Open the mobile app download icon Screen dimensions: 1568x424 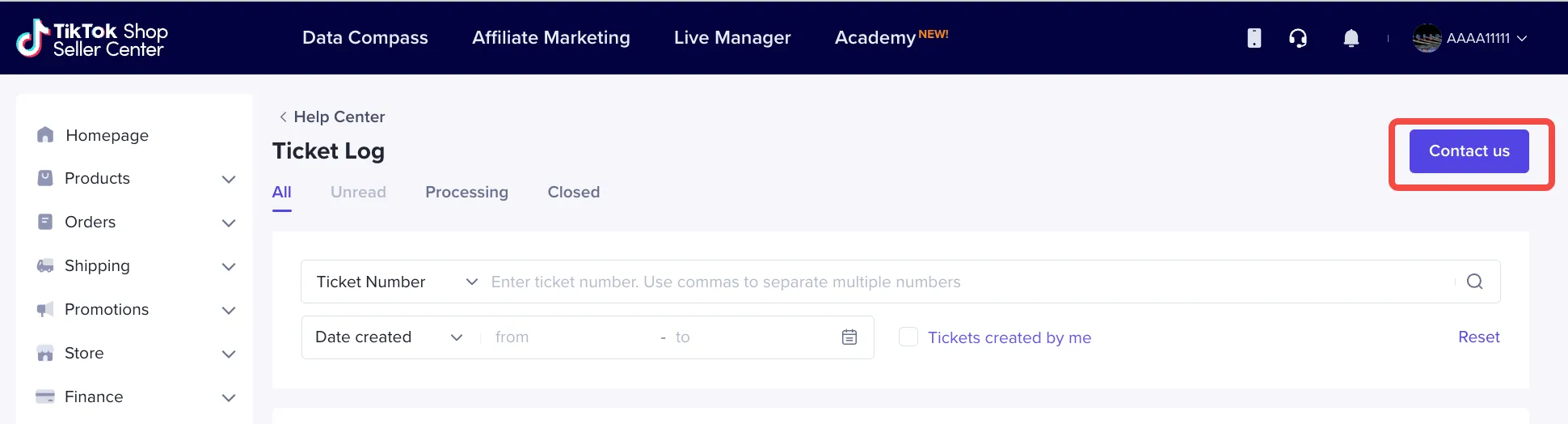point(1254,38)
